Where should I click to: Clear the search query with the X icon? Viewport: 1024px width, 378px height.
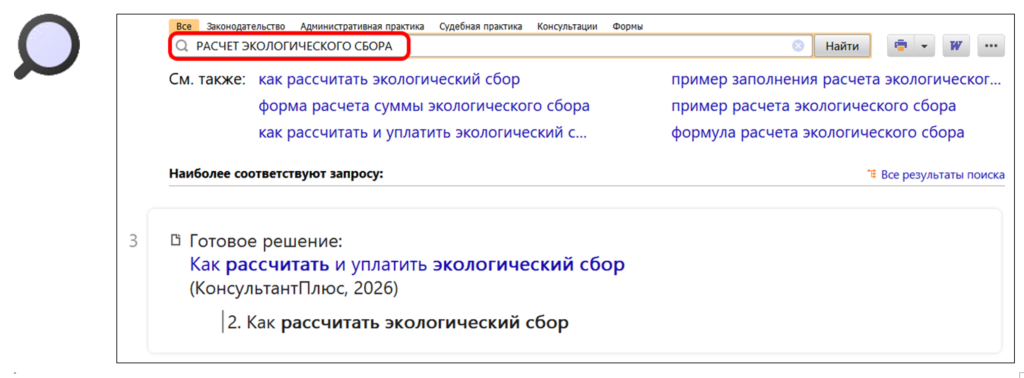point(798,46)
